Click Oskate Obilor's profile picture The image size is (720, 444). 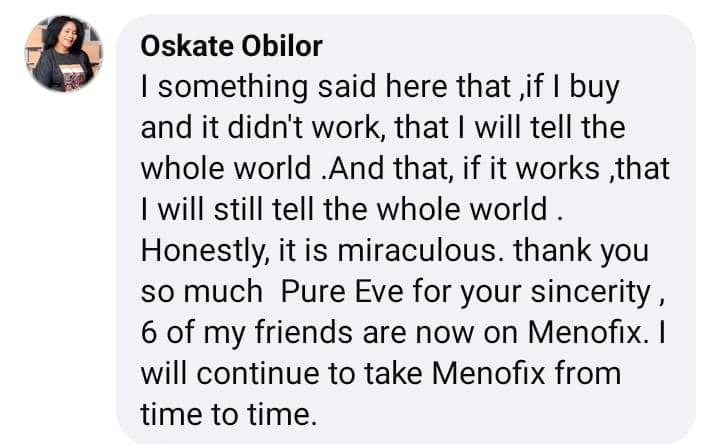coord(63,54)
